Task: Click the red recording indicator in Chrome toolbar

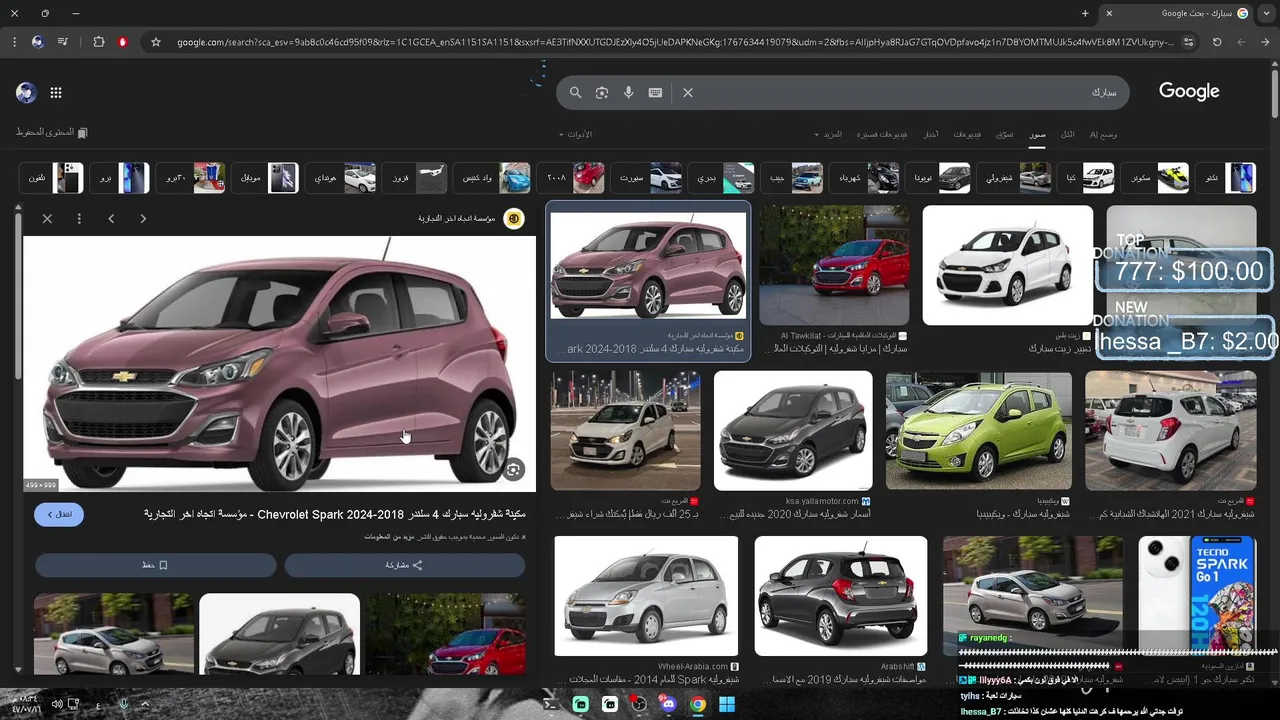Action: (x=123, y=42)
